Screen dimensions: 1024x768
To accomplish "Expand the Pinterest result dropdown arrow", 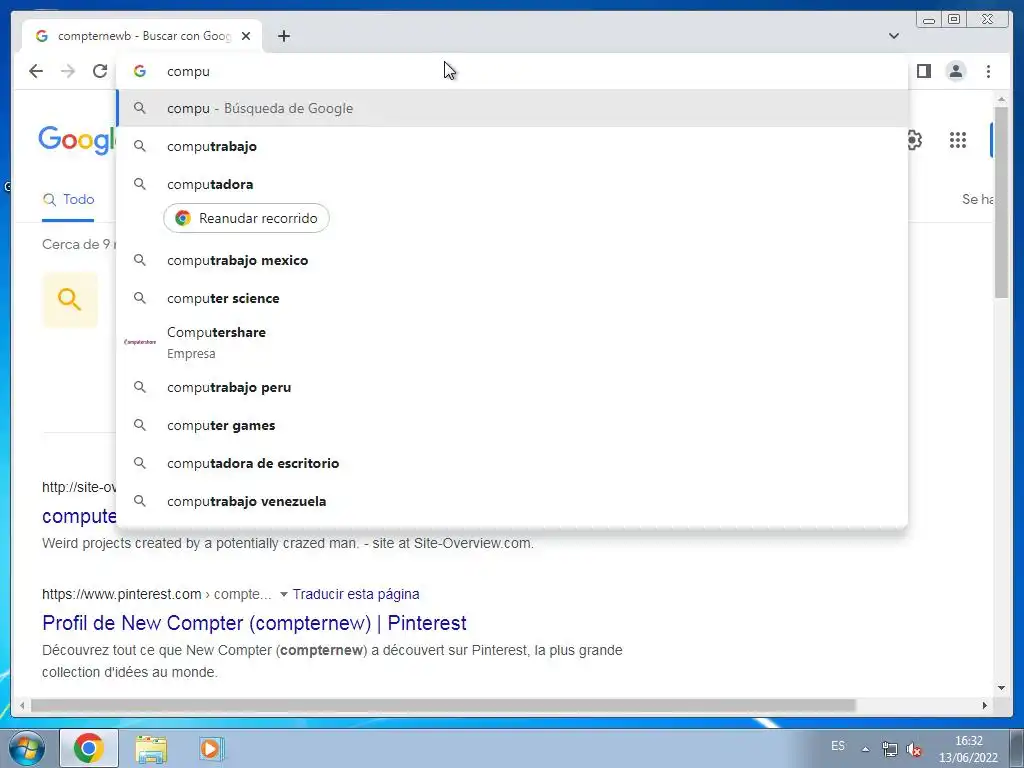I will coord(283,594).
